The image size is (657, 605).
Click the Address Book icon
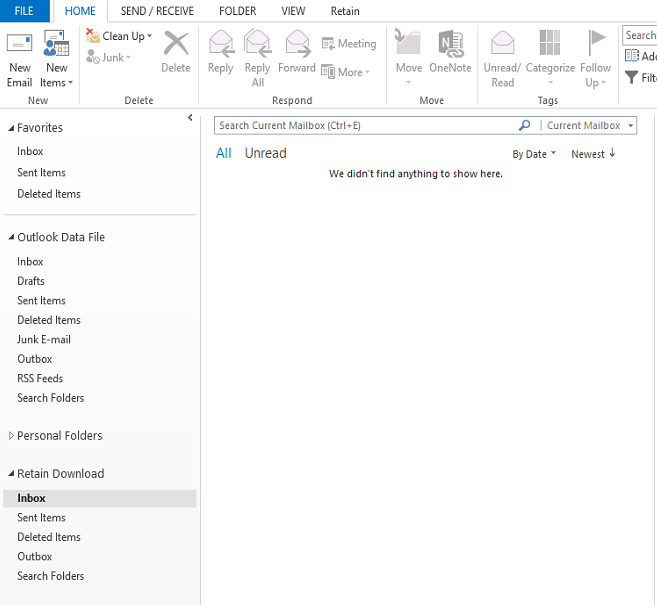[x=632, y=56]
